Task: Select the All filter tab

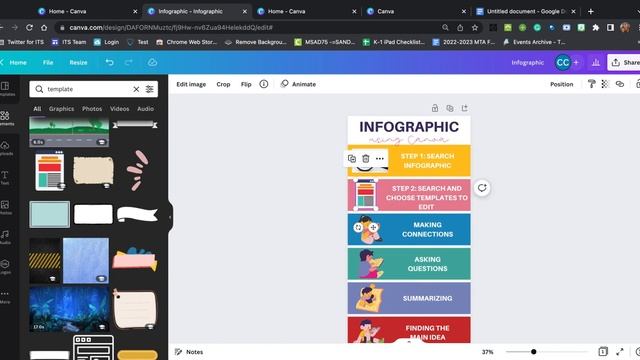Action: click(x=37, y=109)
